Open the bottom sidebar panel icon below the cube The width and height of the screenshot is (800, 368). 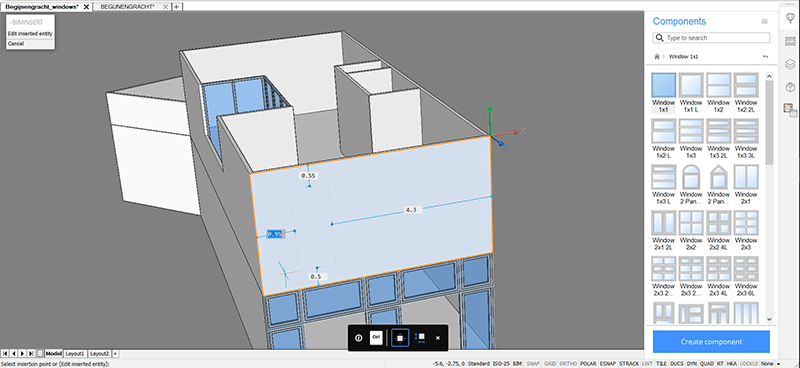coord(790,109)
